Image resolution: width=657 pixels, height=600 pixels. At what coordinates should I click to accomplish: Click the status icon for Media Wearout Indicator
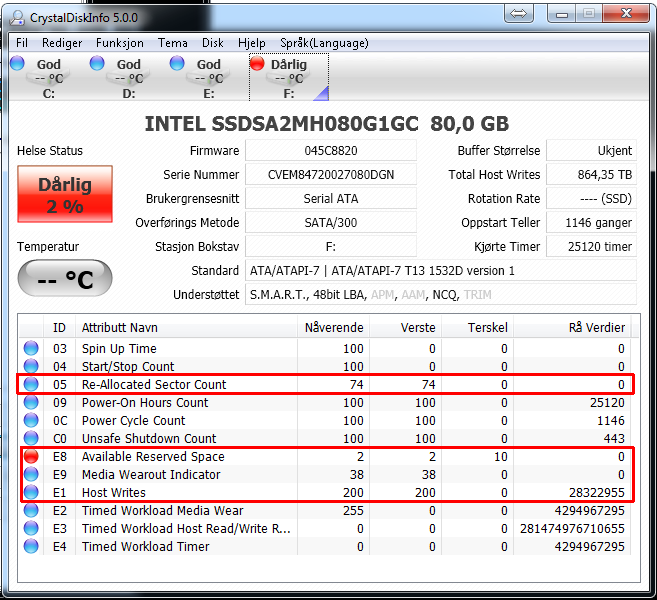point(31,474)
